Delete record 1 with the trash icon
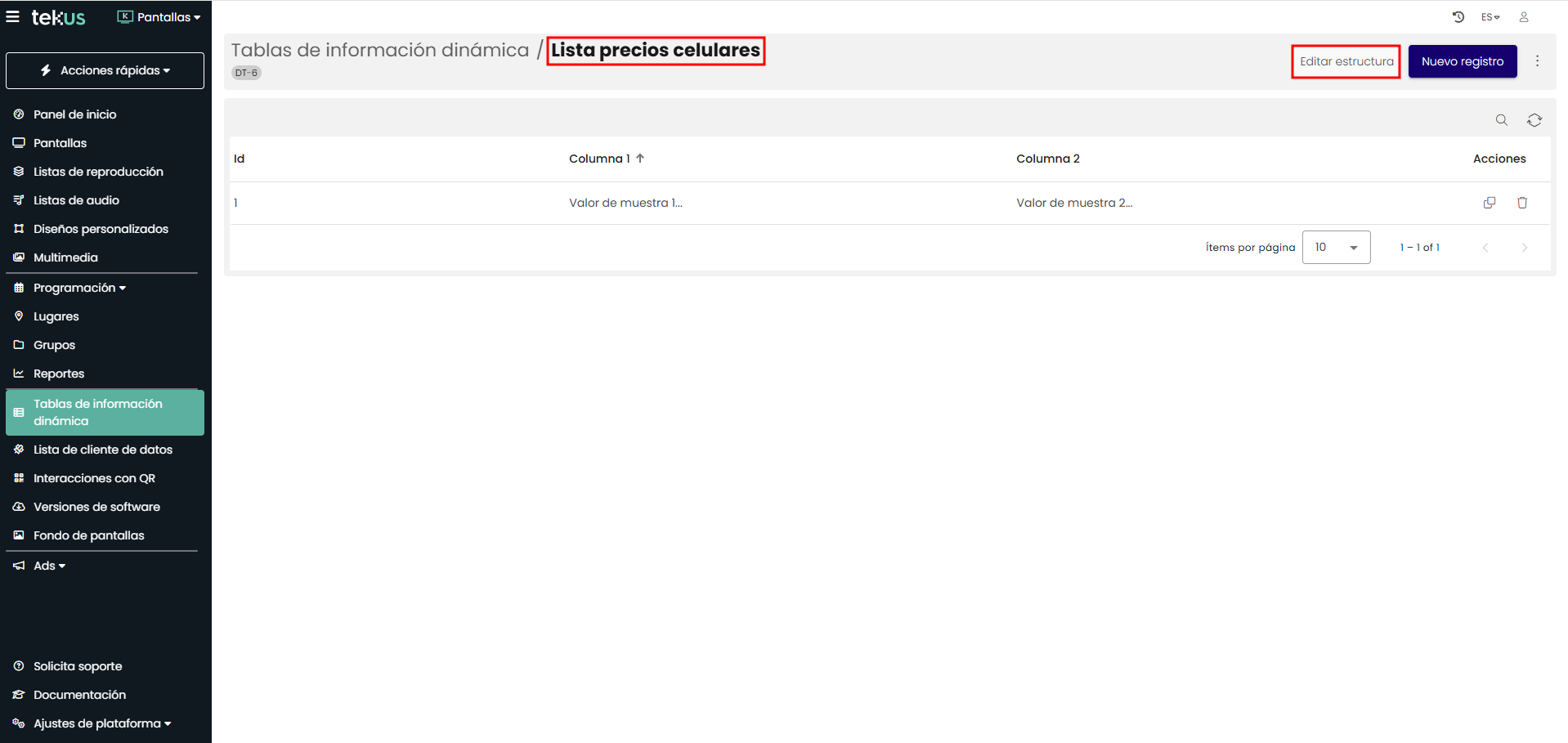 tap(1522, 203)
